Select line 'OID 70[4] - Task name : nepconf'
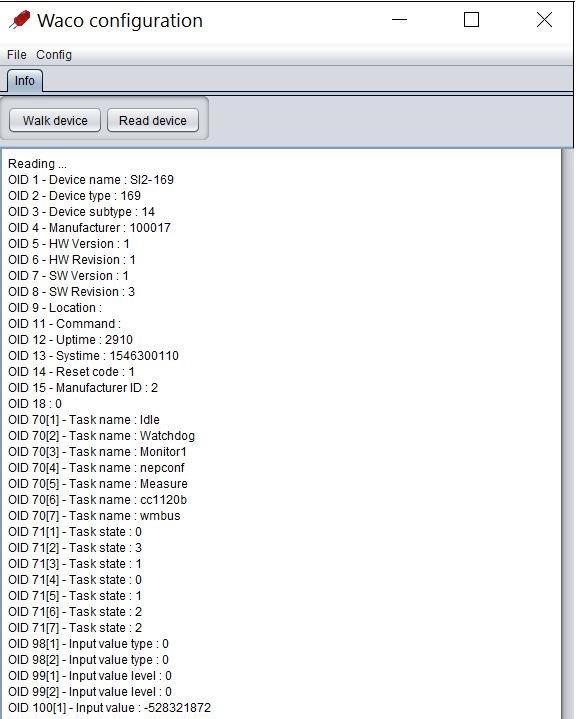Image resolution: width=577 pixels, height=719 pixels. 96,468
